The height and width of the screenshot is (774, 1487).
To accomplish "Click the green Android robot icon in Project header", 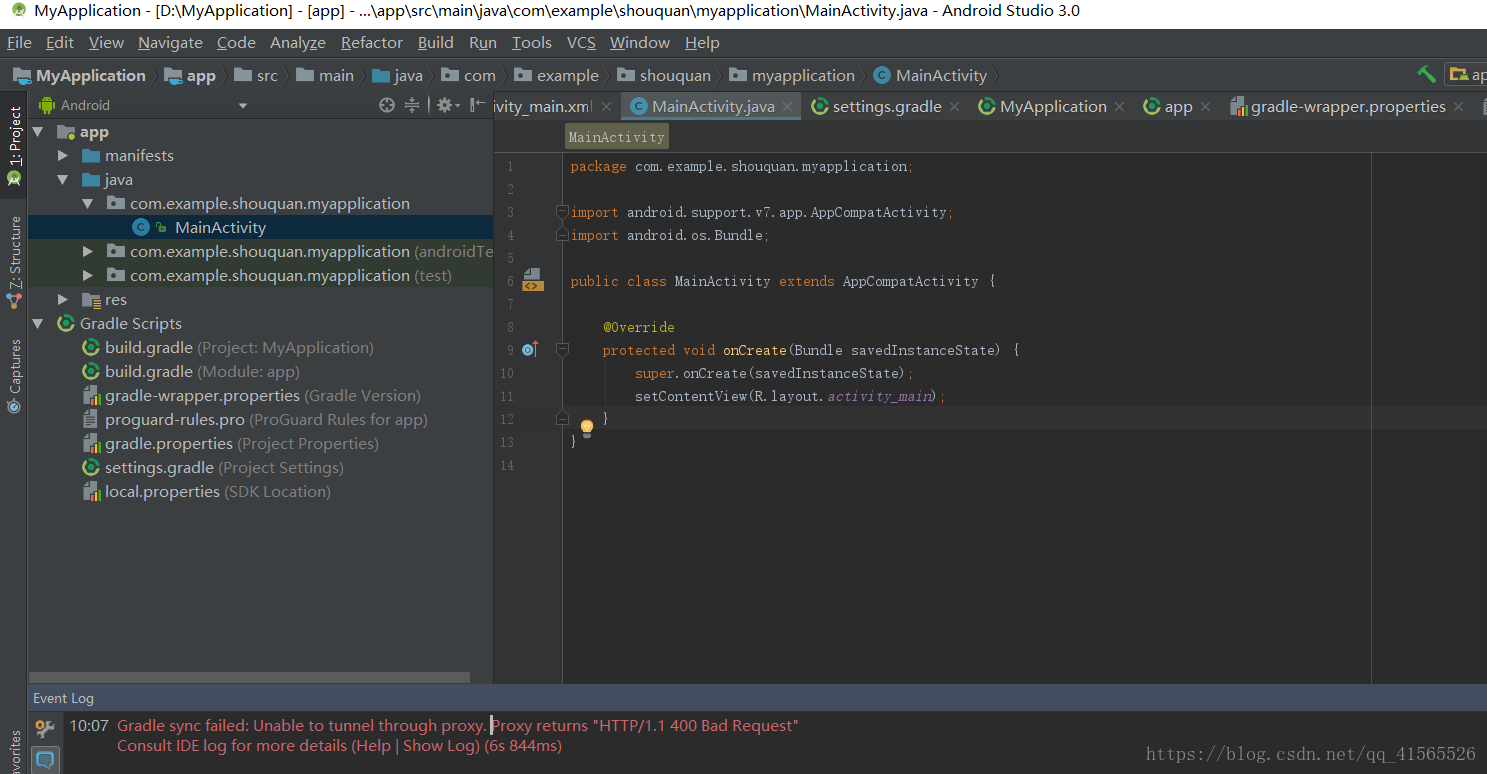I will tap(46, 105).
